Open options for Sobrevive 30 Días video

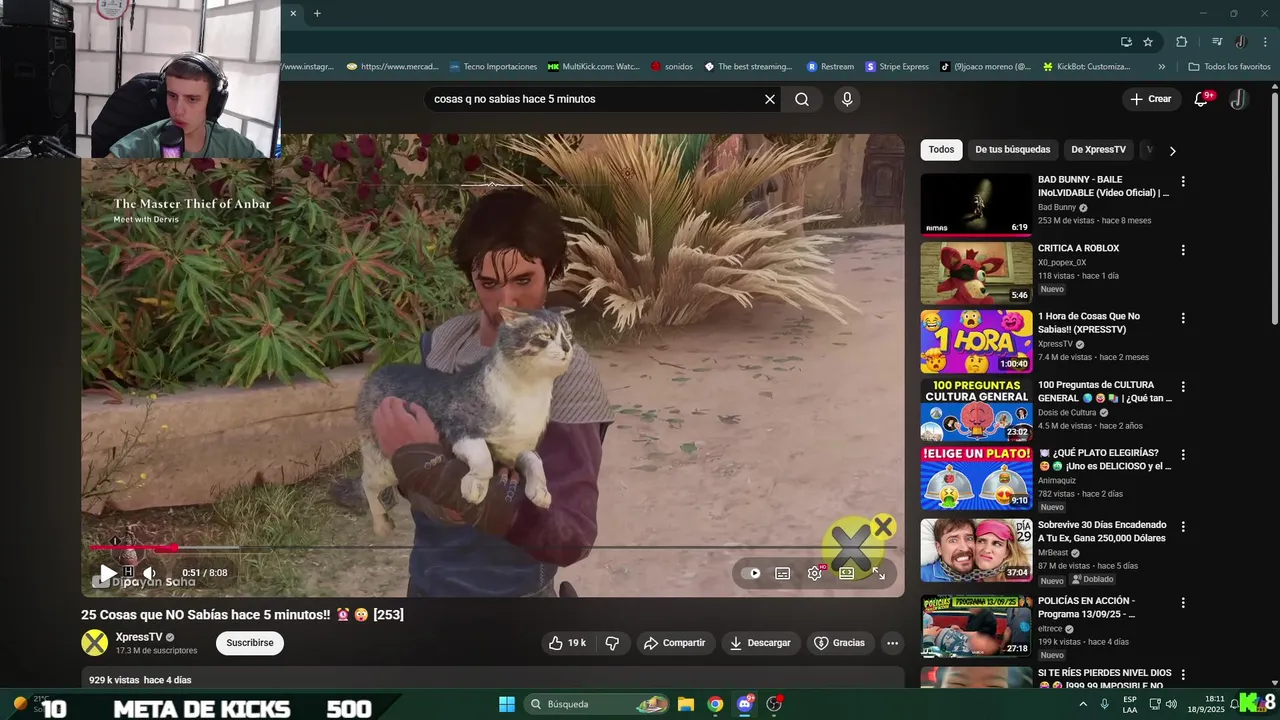[x=1183, y=526]
